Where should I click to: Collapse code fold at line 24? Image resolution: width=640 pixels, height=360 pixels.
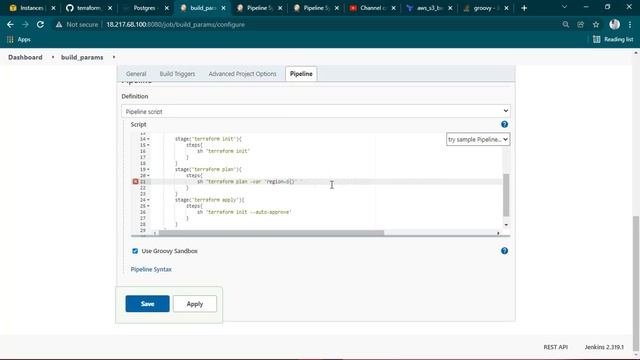pyautogui.click(x=148, y=200)
